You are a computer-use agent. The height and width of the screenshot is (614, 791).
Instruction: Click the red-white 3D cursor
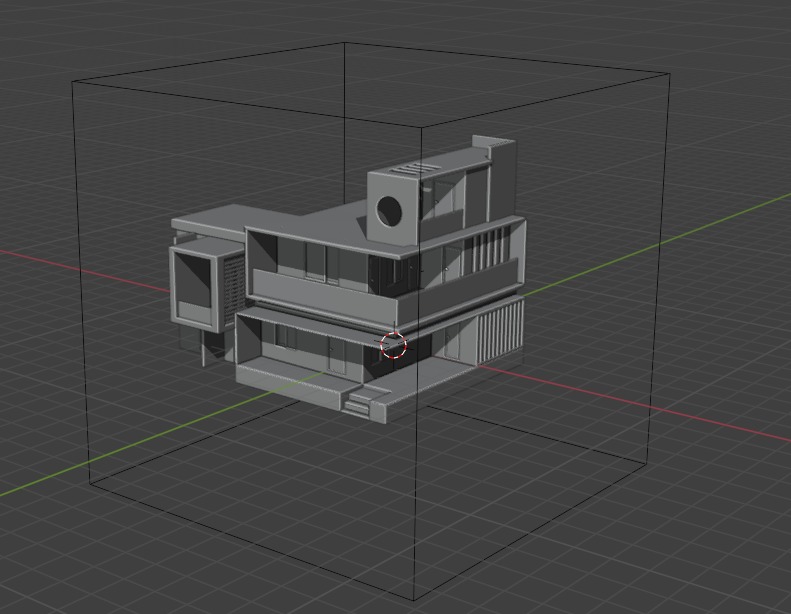click(393, 345)
